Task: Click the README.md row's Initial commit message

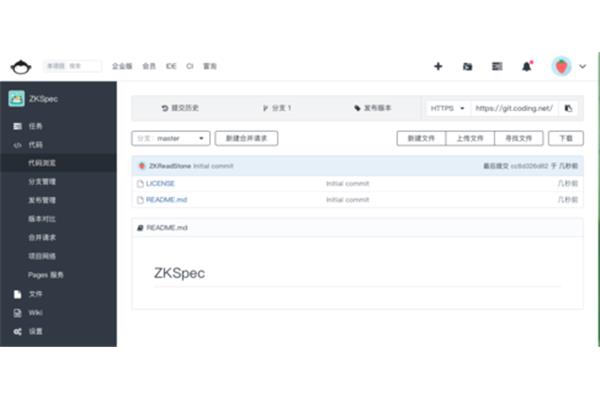Action: click(x=347, y=200)
